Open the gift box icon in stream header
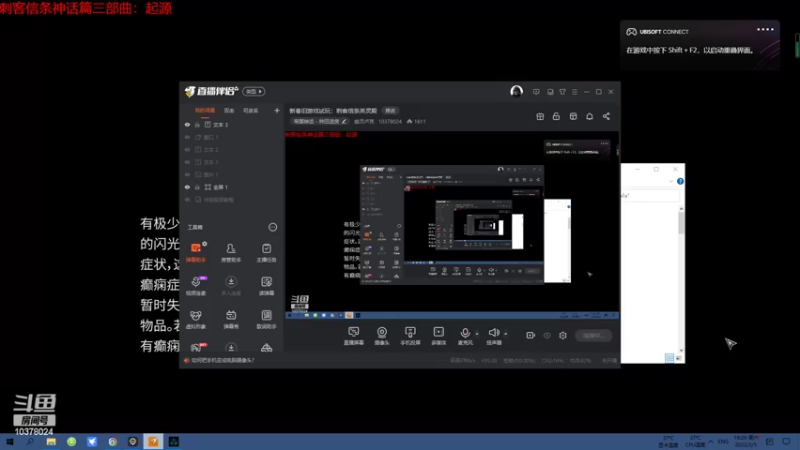The image size is (800, 450). point(540,116)
